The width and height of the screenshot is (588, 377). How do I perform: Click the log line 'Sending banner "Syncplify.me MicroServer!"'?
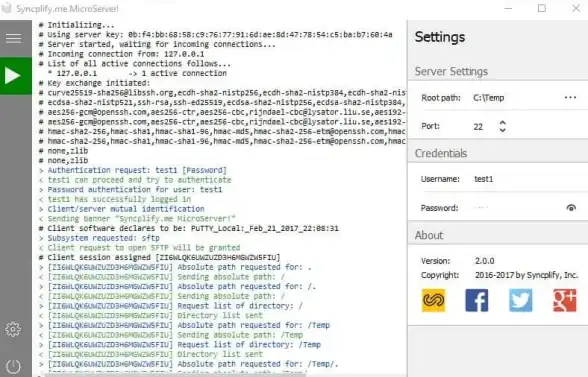click(x=137, y=219)
